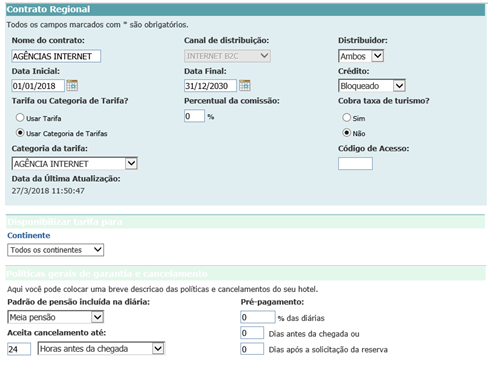Select Usar Categoria de Tarifas radio option
Image resolution: width=490 pixels, height=373 pixels.
20,133
